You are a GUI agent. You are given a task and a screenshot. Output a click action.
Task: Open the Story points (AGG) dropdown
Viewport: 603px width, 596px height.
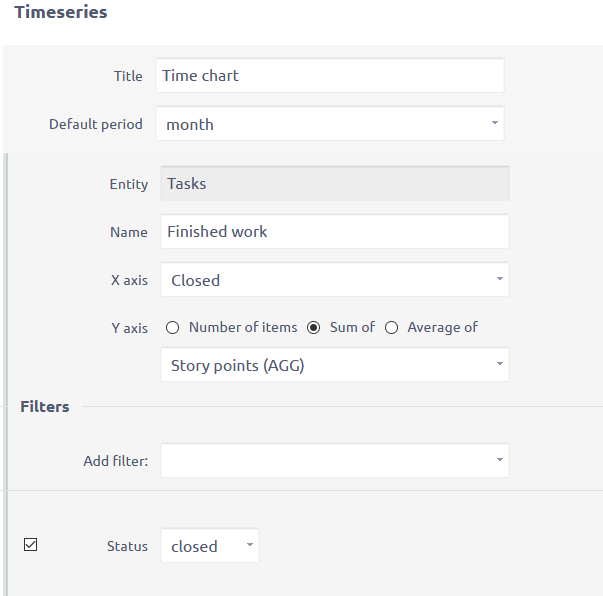pos(334,365)
